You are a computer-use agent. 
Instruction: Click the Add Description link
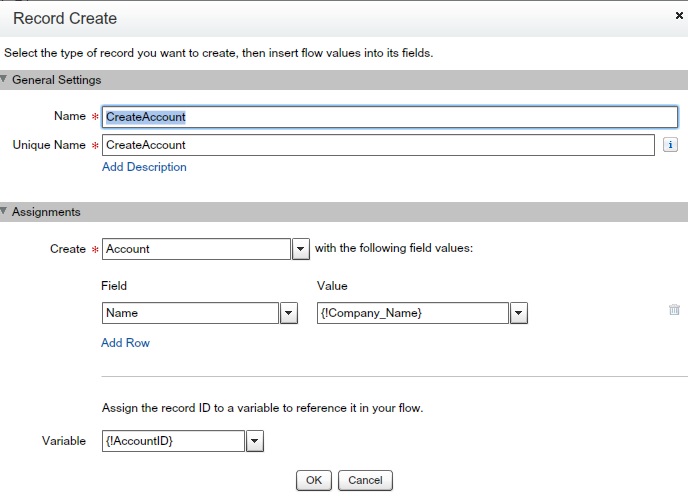[144, 167]
